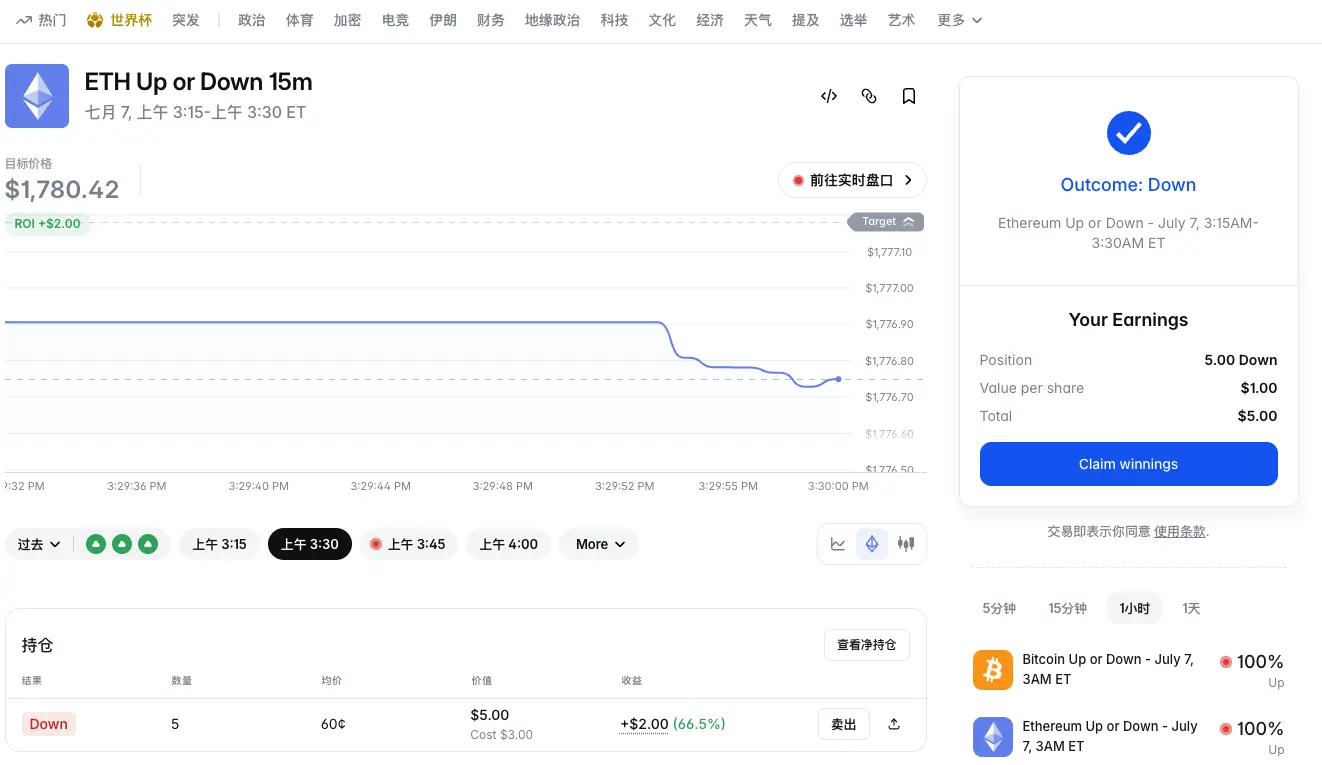Open the 电竞 esports category
Image resolution: width=1322 pixels, height=765 pixels.
click(395, 20)
